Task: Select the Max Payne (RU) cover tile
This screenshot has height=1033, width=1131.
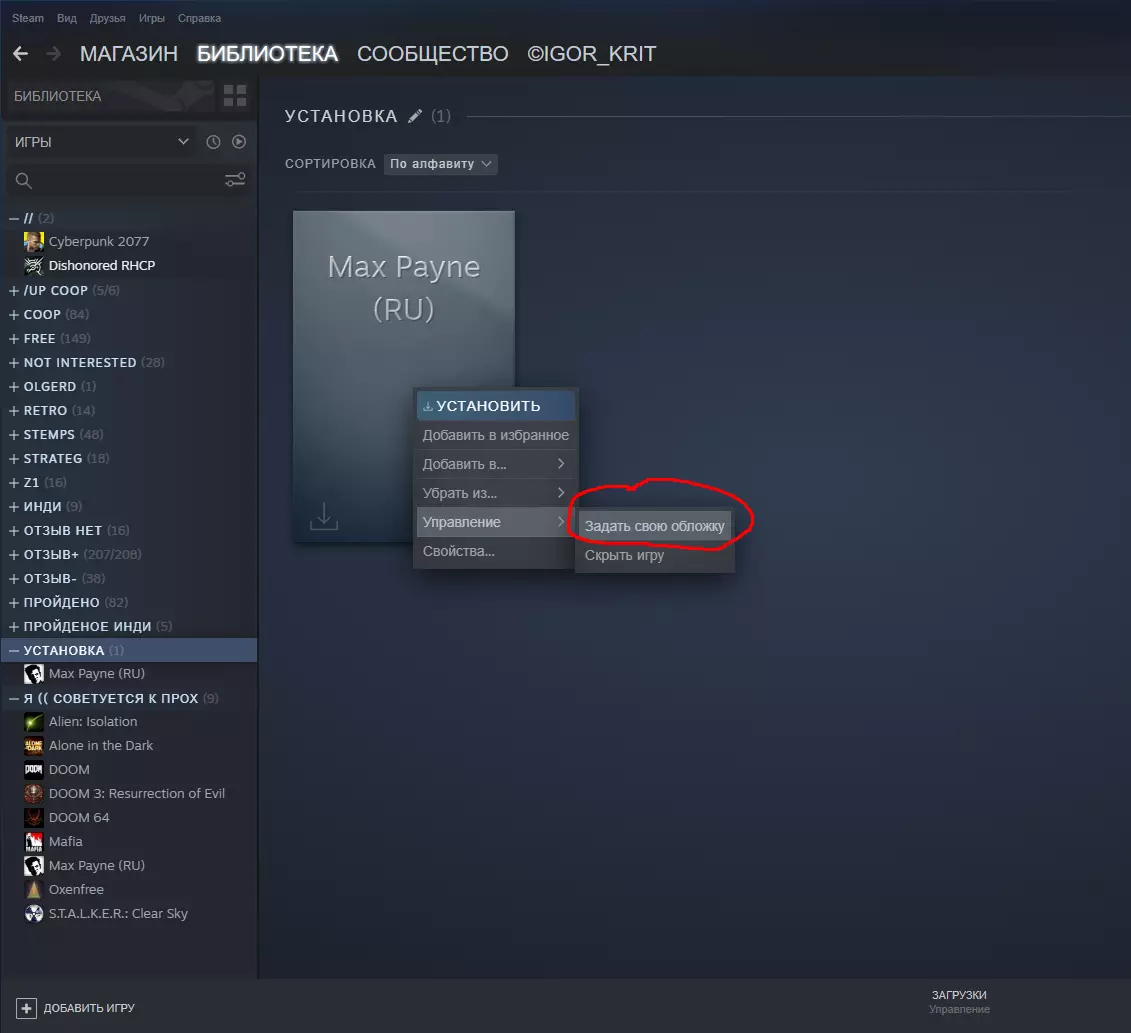Action: (x=404, y=376)
